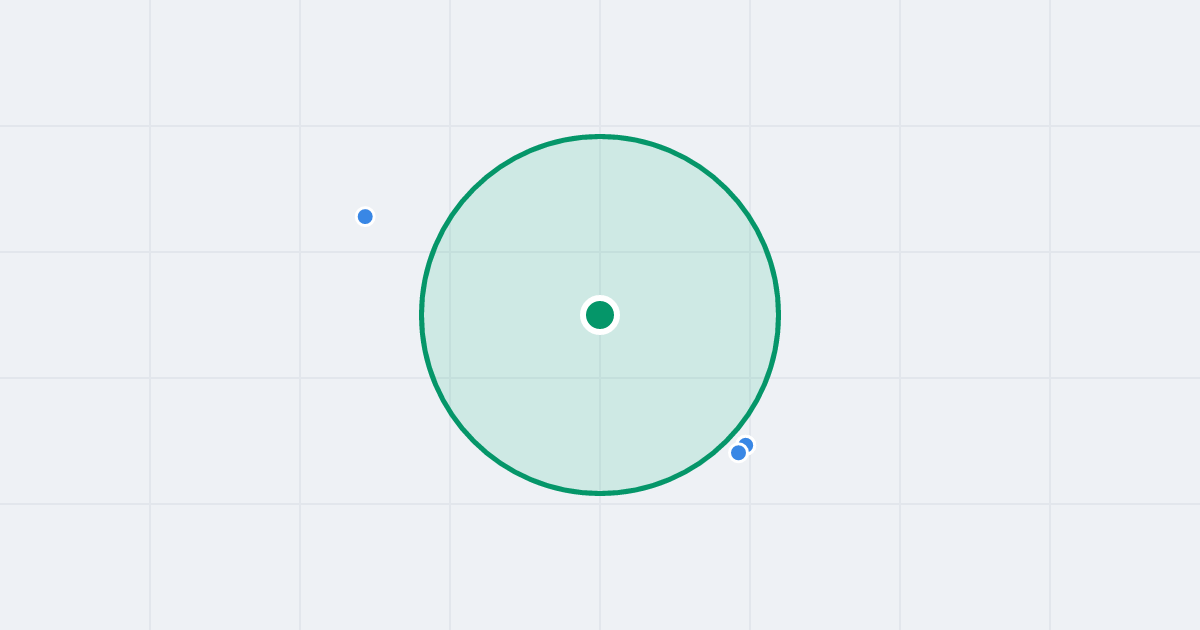
Task: Click shaded circle area right of center marker
Action: point(700,315)
